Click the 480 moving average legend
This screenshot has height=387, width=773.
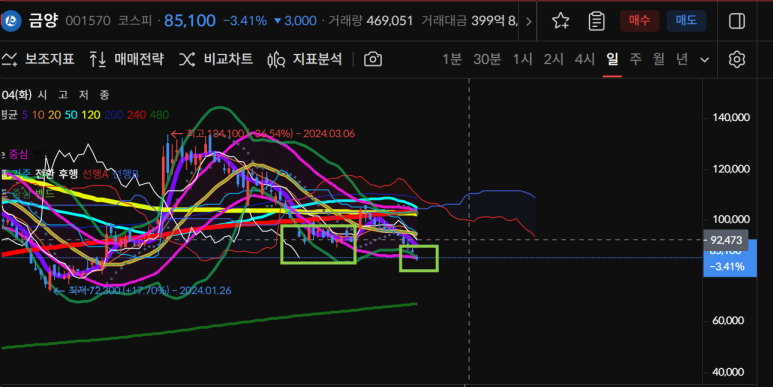coord(159,115)
